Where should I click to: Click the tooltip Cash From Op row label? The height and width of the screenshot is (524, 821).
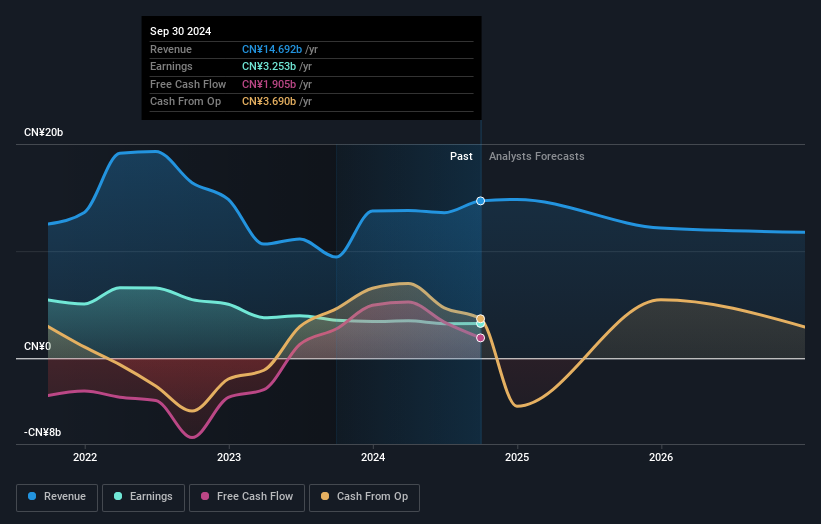click(x=185, y=102)
